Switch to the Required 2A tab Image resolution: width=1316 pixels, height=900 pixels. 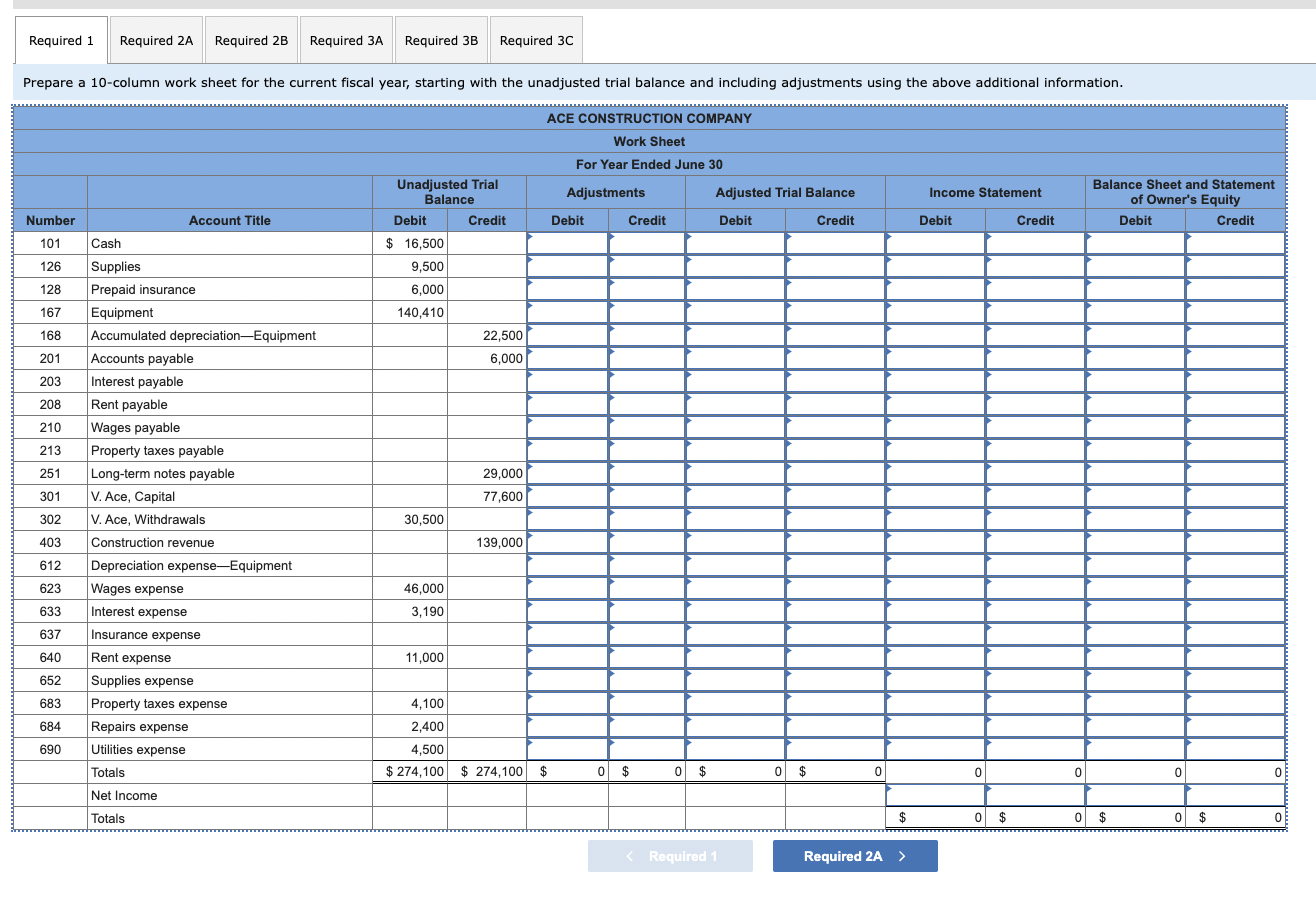[156, 41]
